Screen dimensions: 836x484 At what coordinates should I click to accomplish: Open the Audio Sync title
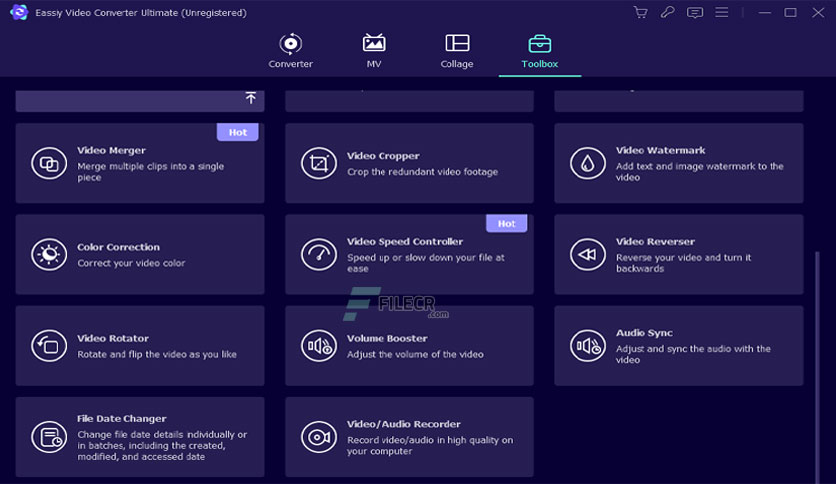pos(644,333)
